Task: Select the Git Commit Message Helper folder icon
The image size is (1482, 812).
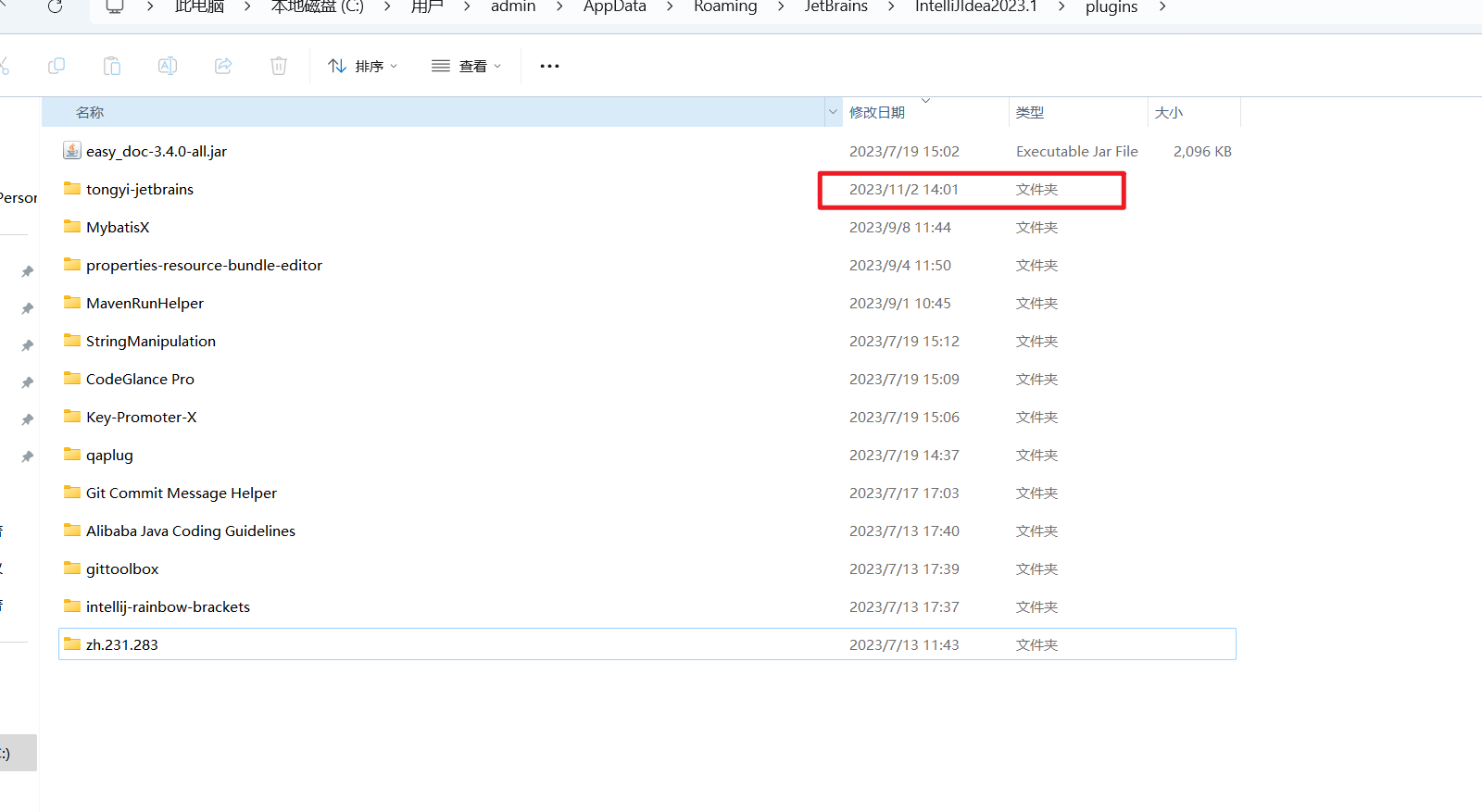Action: 72,492
